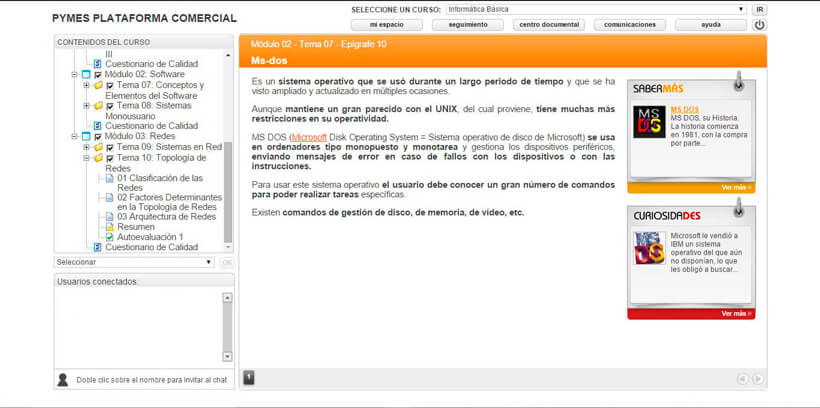Click the last Cuestionario de Calidad icon

[x=98, y=247]
